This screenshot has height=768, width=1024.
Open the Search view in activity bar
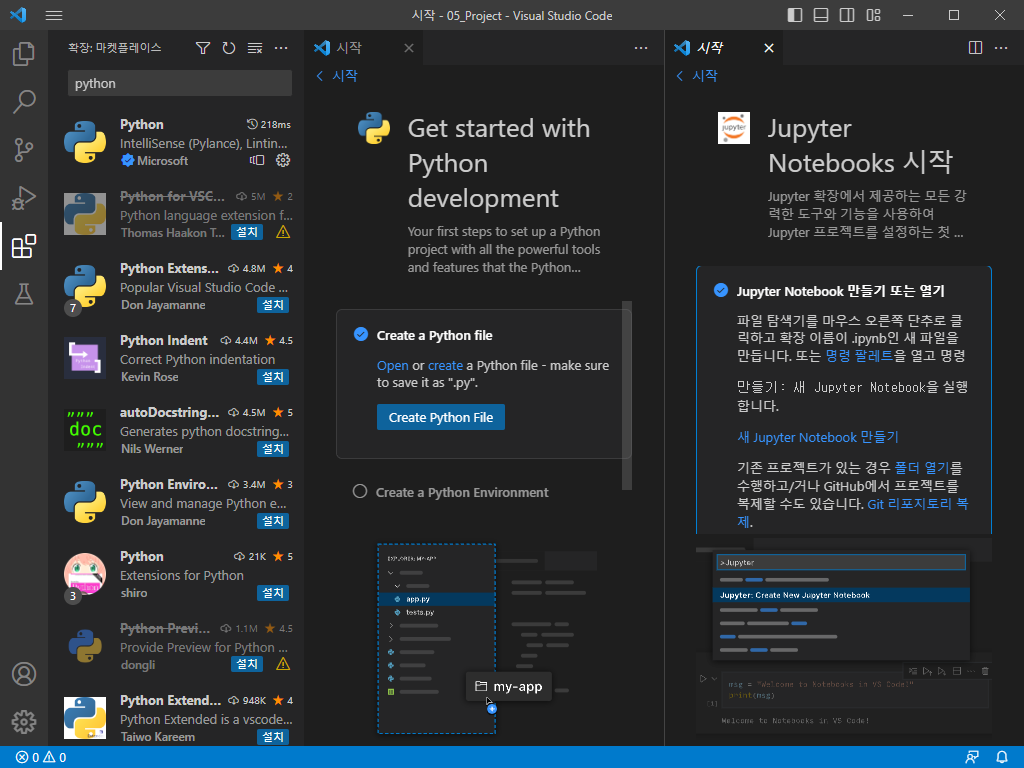(24, 102)
